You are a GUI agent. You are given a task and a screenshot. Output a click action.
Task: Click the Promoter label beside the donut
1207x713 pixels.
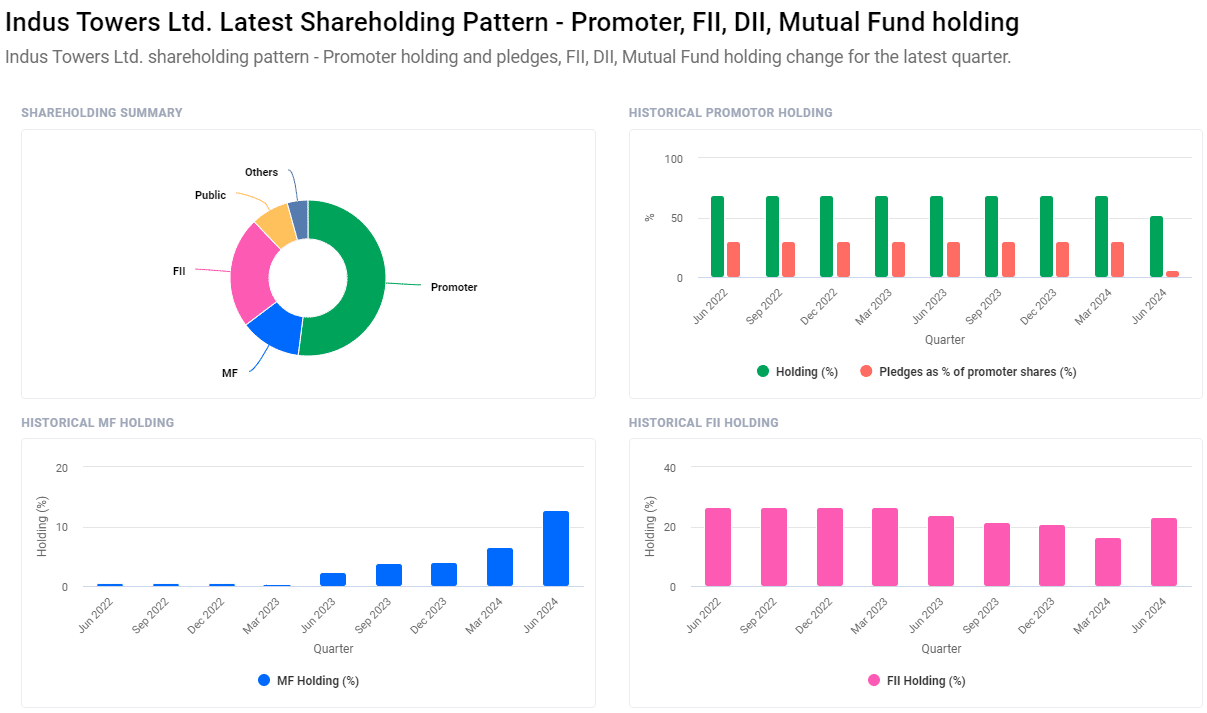(454, 287)
